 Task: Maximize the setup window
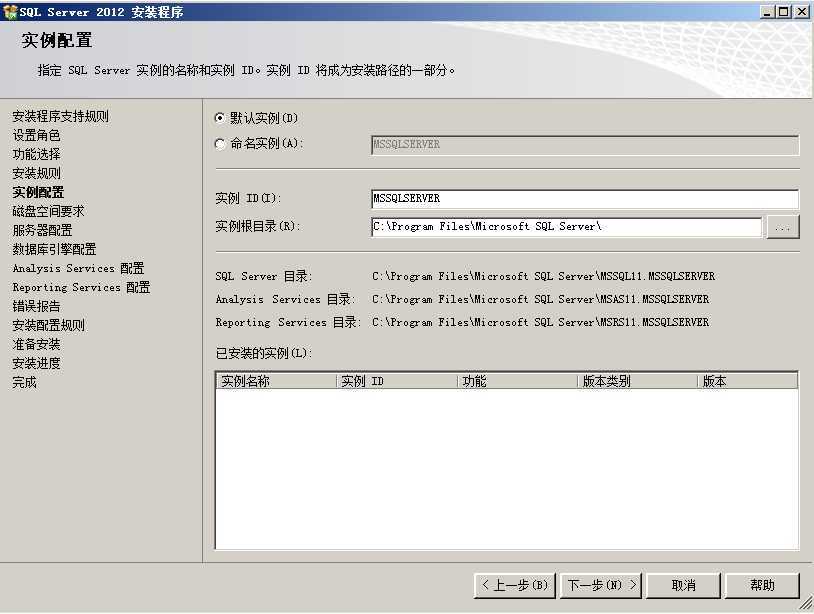point(784,11)
